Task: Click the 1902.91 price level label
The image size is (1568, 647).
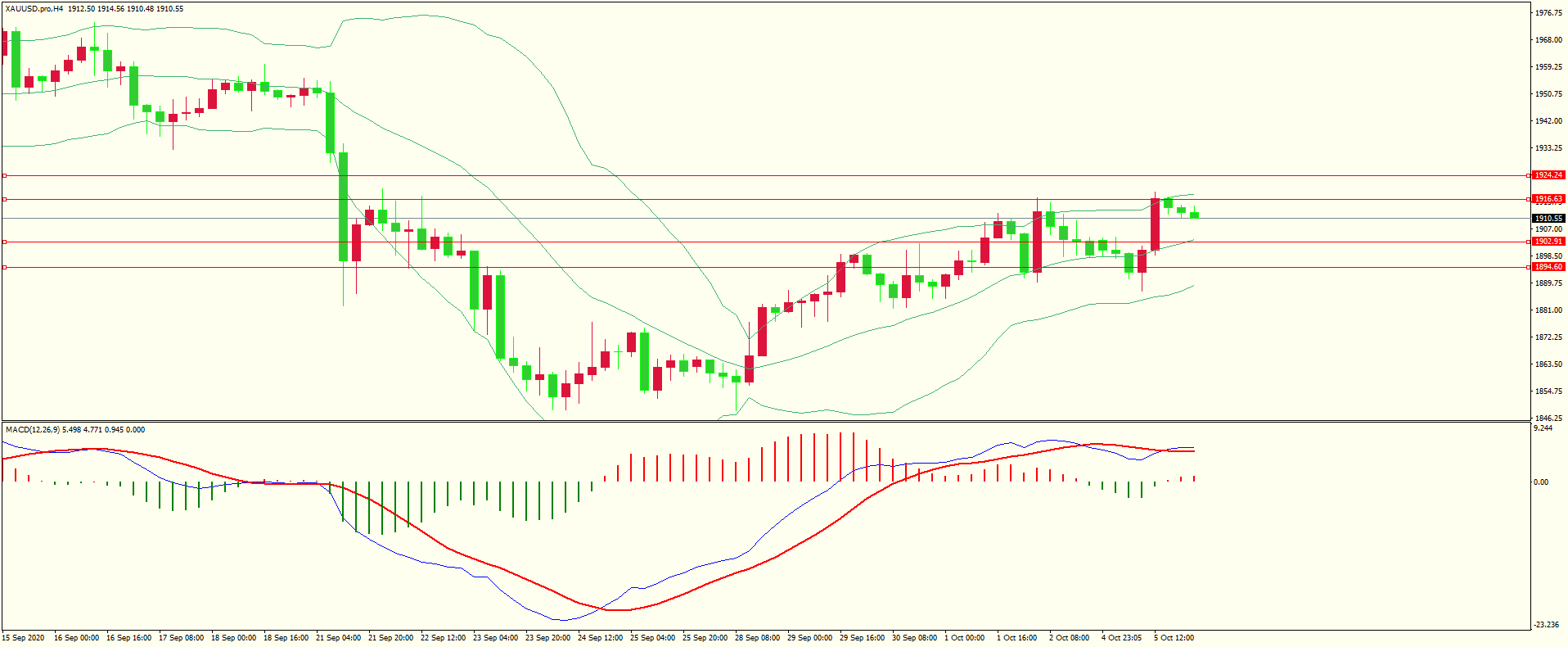Action: 1548,242
